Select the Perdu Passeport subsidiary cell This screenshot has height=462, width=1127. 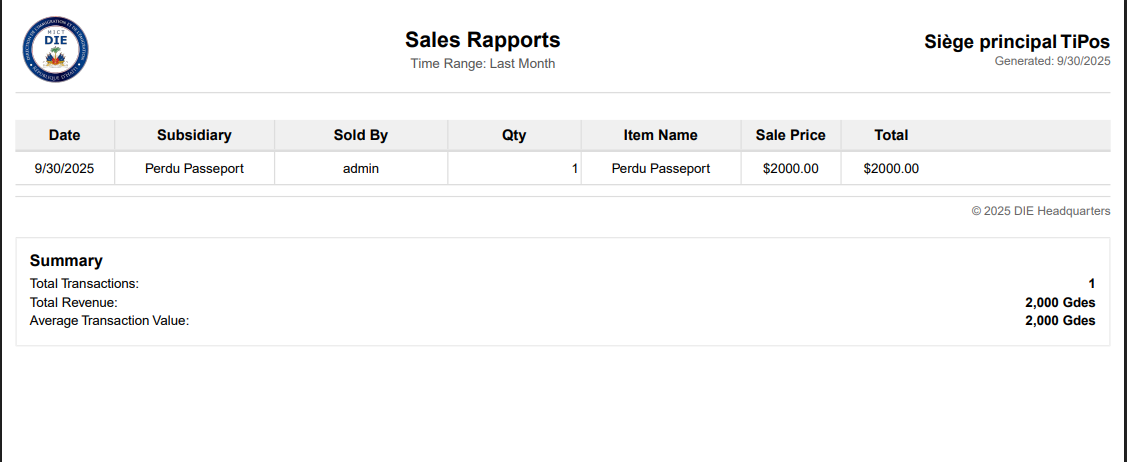194,169
